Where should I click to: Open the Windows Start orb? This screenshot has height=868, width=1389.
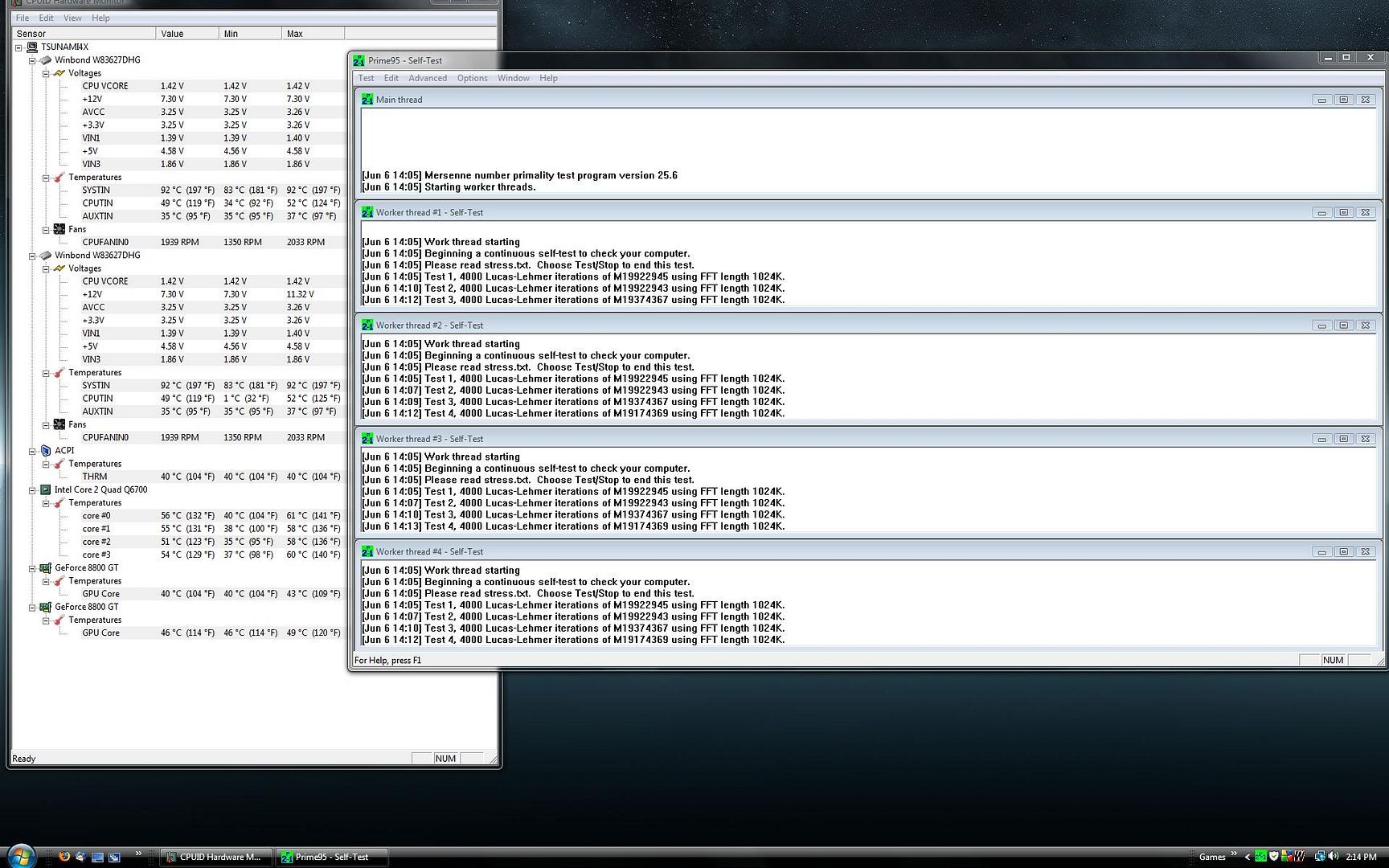click(x=21, y=856)
